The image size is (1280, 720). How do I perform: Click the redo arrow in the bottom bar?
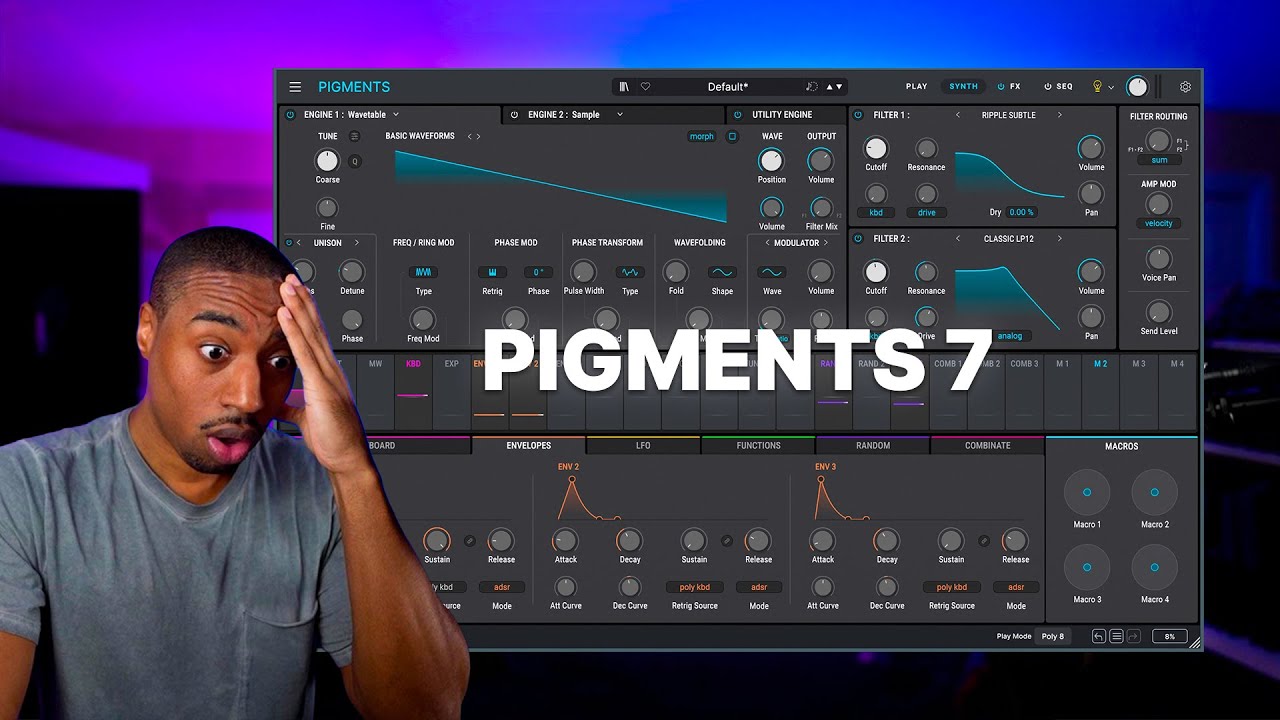(1135, 636)
